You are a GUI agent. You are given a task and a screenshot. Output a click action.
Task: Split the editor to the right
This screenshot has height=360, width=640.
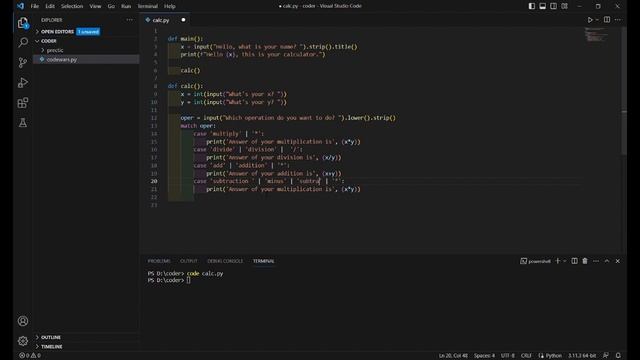point(607,20)
